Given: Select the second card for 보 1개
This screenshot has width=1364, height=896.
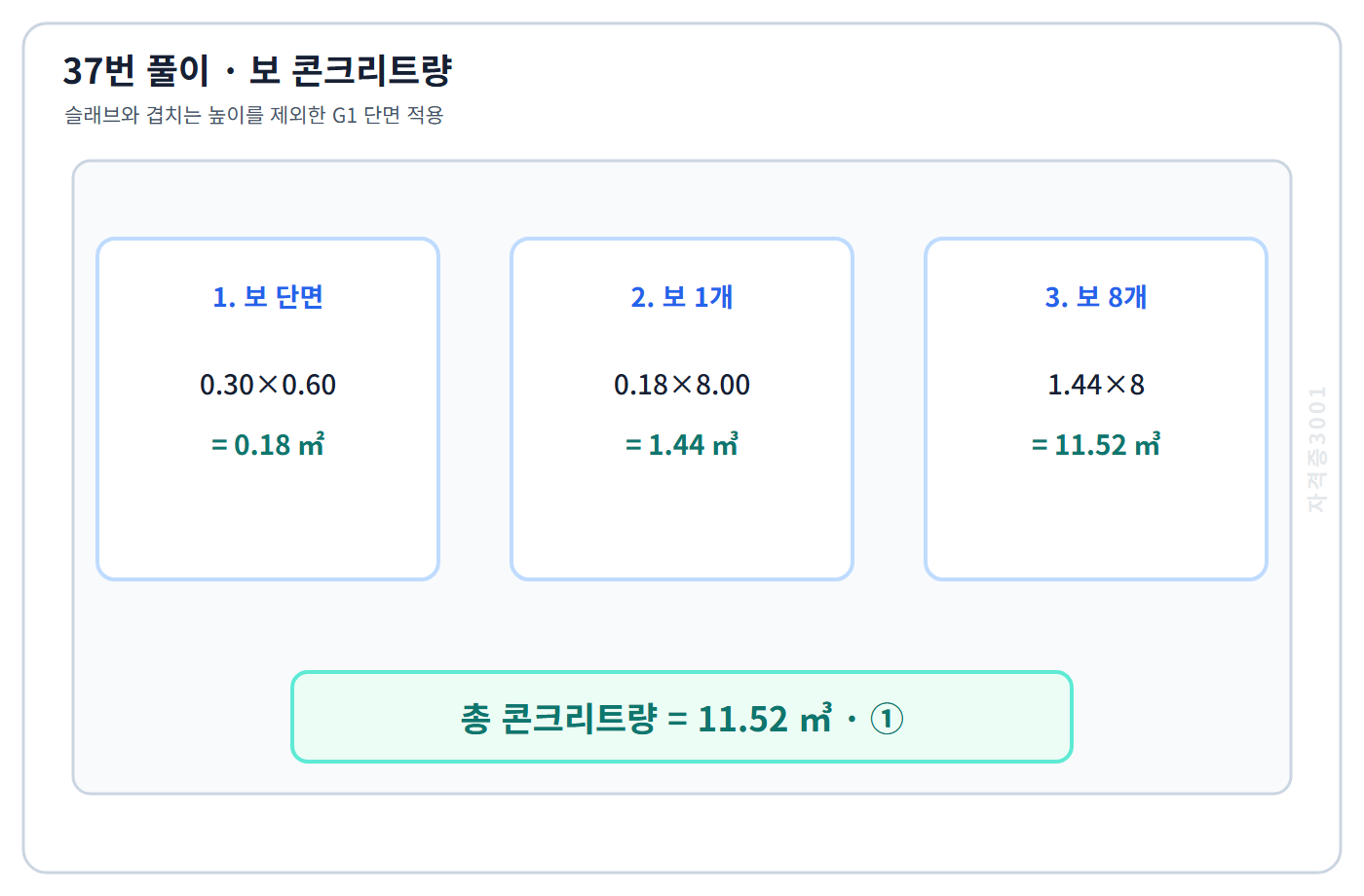Looking at the screenshot, I should point(682,409).
